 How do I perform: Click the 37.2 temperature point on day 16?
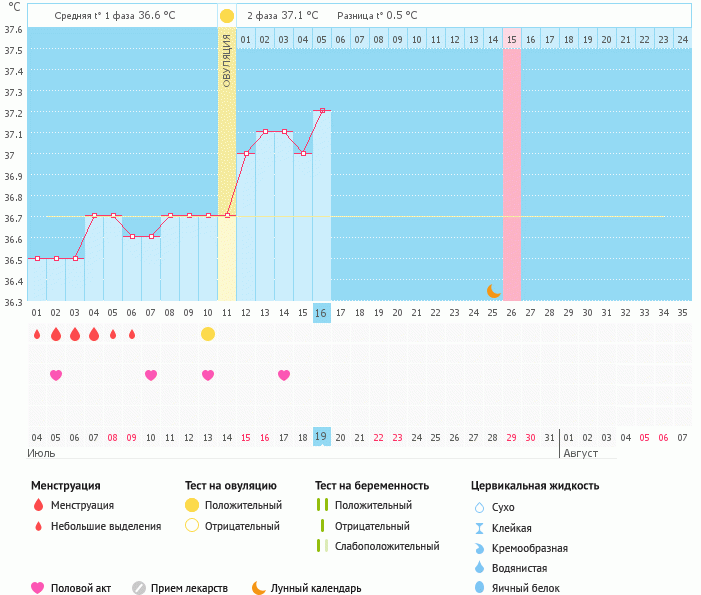[322, 110]
